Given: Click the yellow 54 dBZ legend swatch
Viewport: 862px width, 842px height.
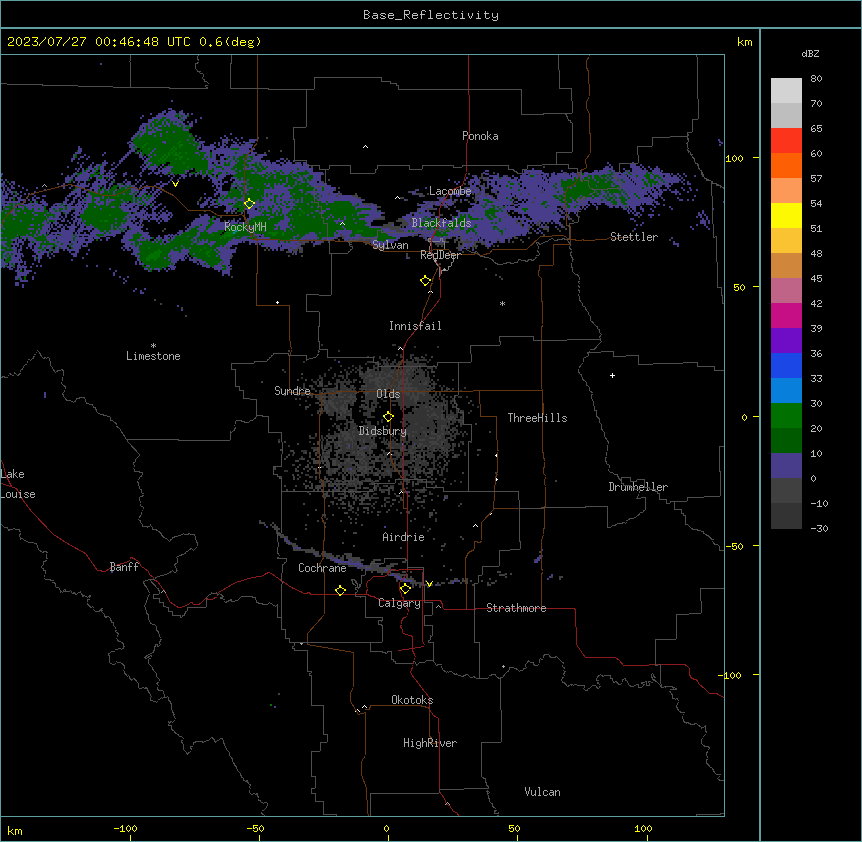Looking at the screenshot, I should tap(786, 215).
